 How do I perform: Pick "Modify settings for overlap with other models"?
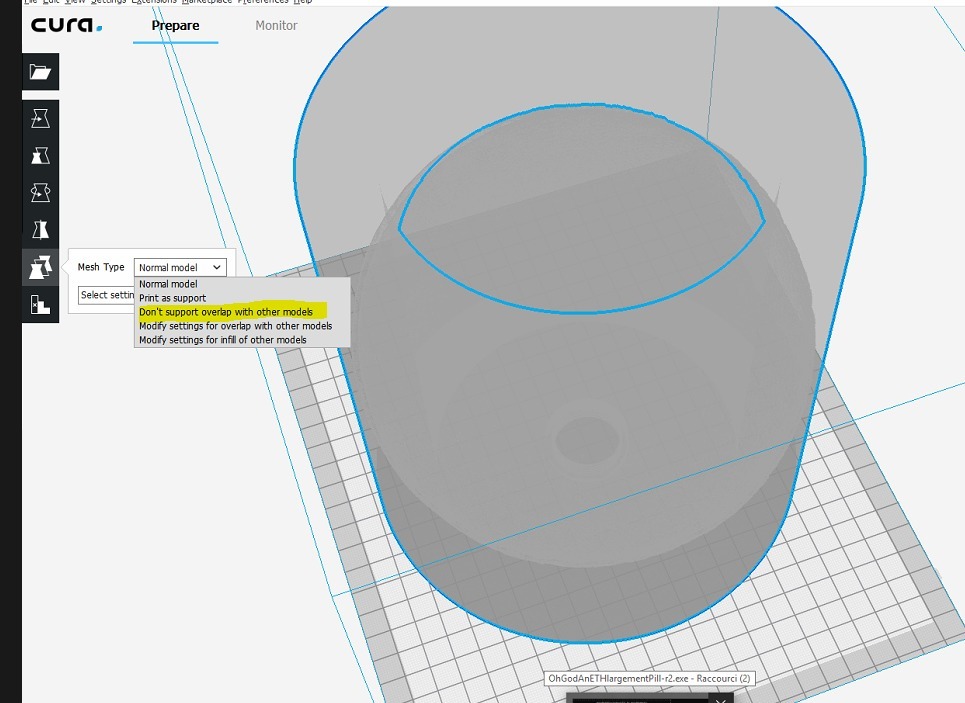point(235,326)
